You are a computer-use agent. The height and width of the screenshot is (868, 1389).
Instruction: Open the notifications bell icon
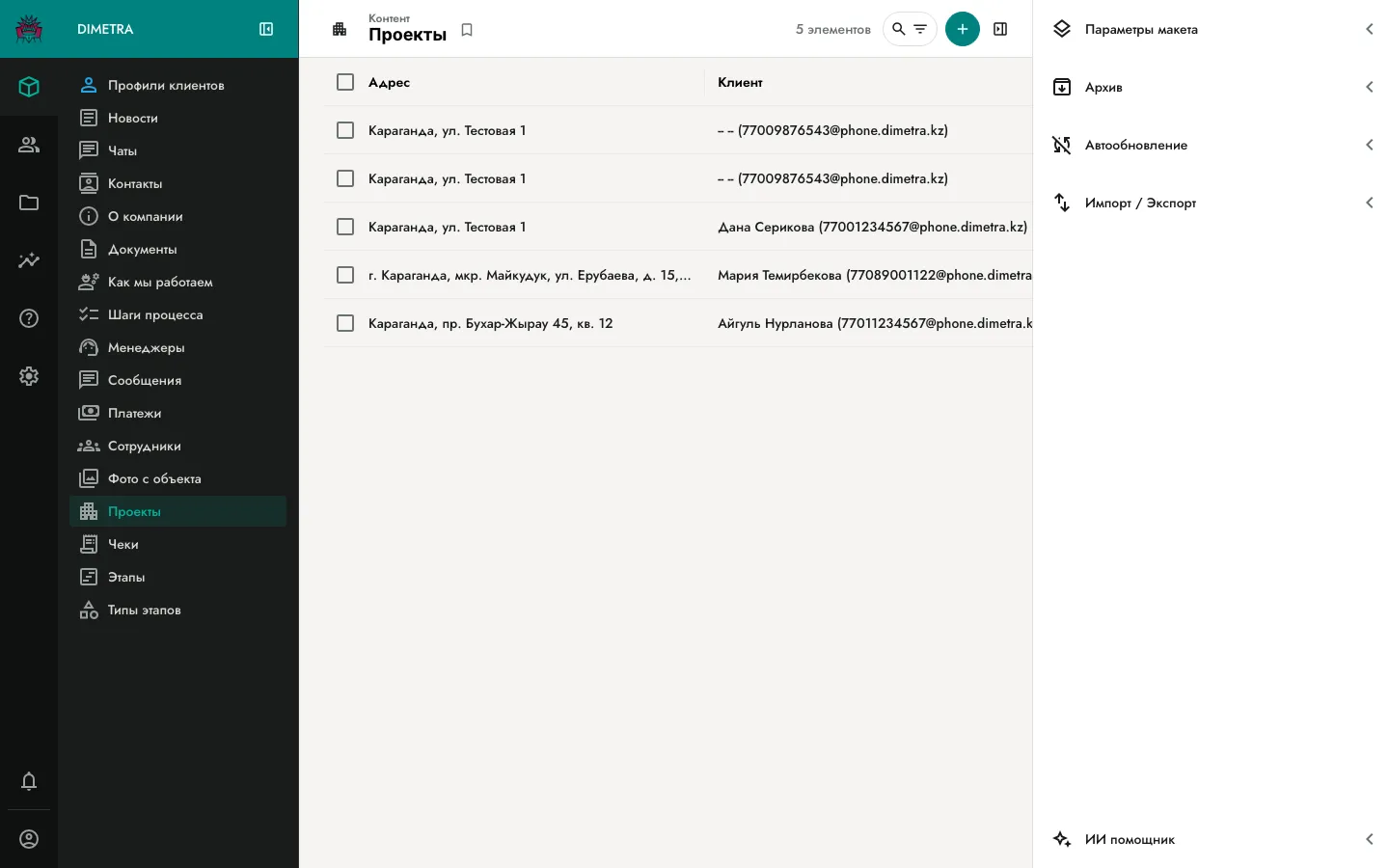coord(29,781)
